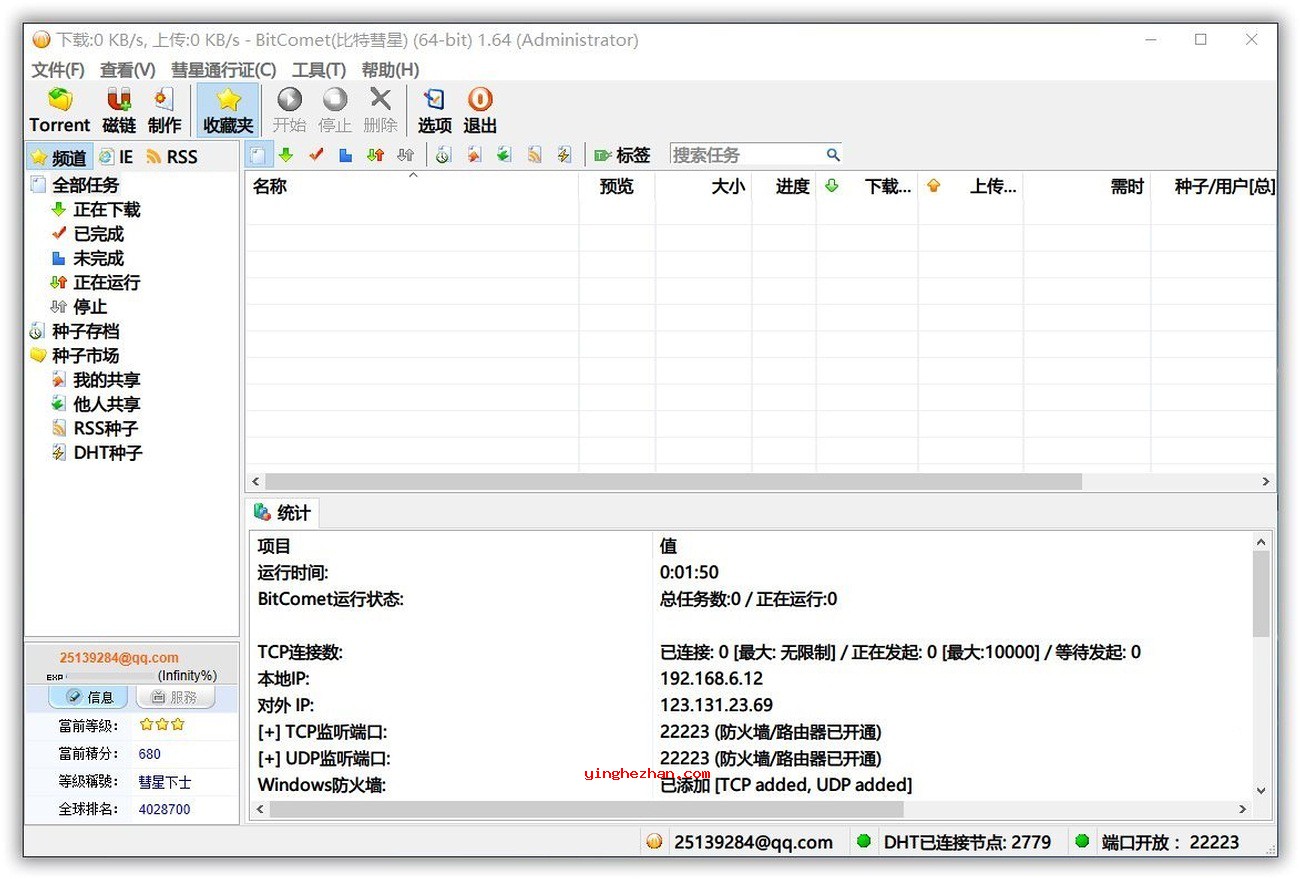The width and height of the screenshot is (1300, 879).
Task: Sort the task list by 大小 column
Action: 704,187
